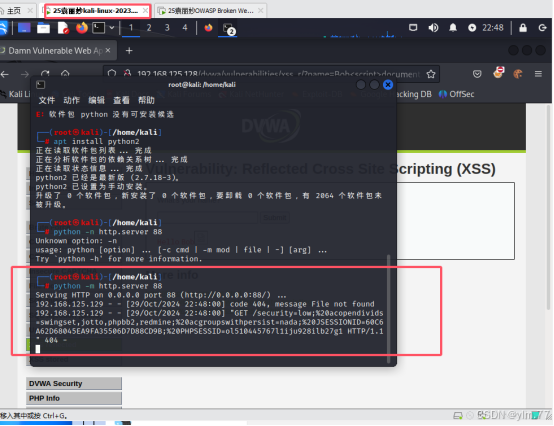
Task: Open the 帮助 menu in the terminal
Action: click(x=146, y=100)
